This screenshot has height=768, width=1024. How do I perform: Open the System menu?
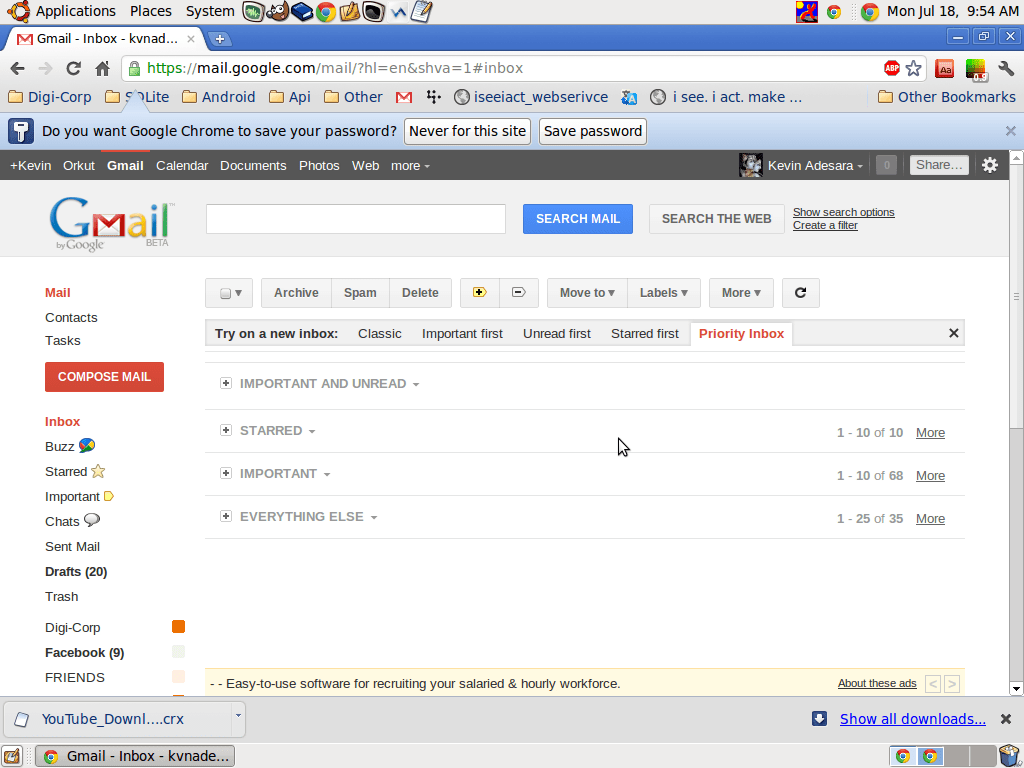coord(210,11)
